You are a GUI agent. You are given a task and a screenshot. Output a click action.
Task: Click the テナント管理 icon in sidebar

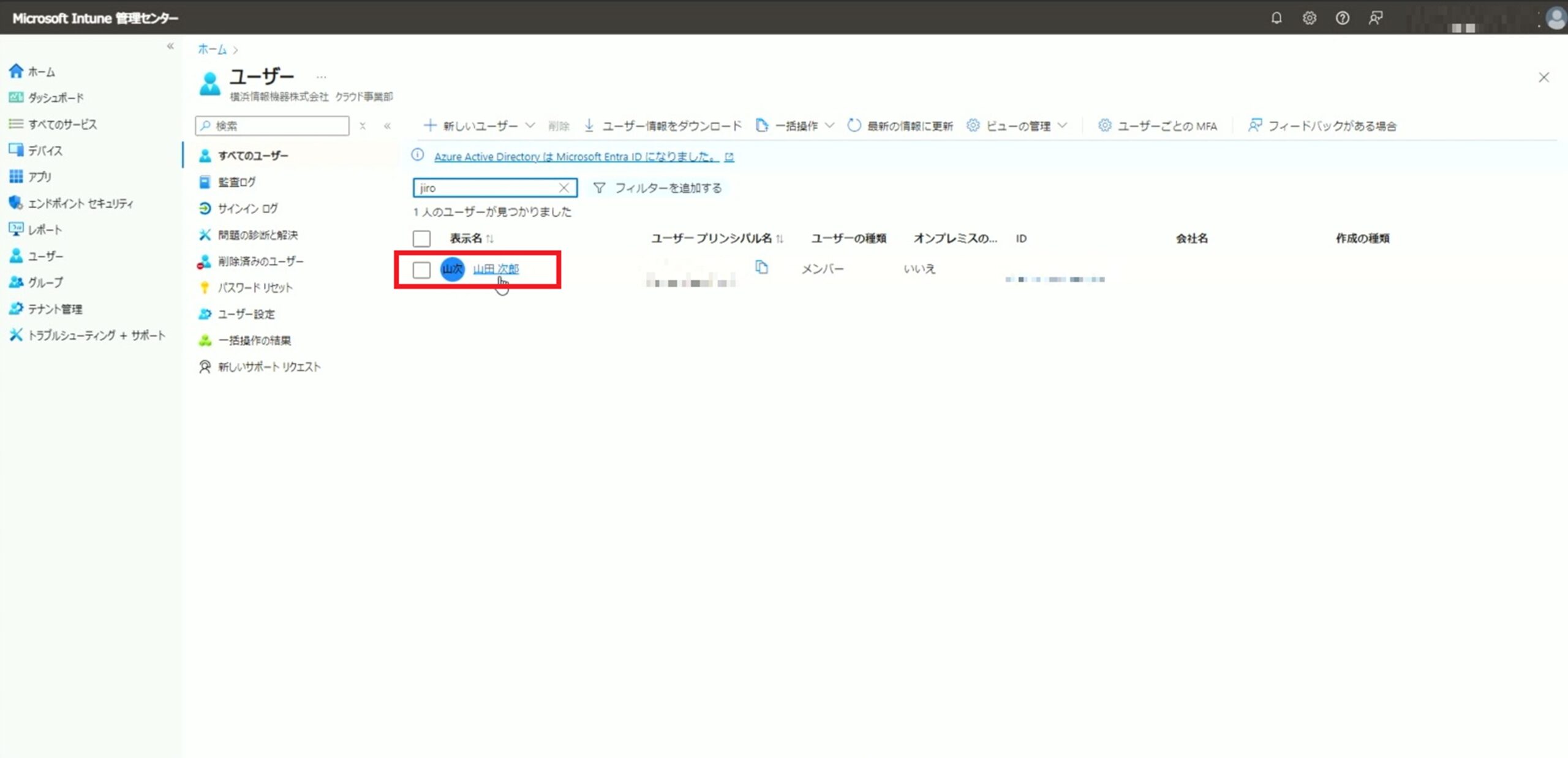[x=16, y=309]
